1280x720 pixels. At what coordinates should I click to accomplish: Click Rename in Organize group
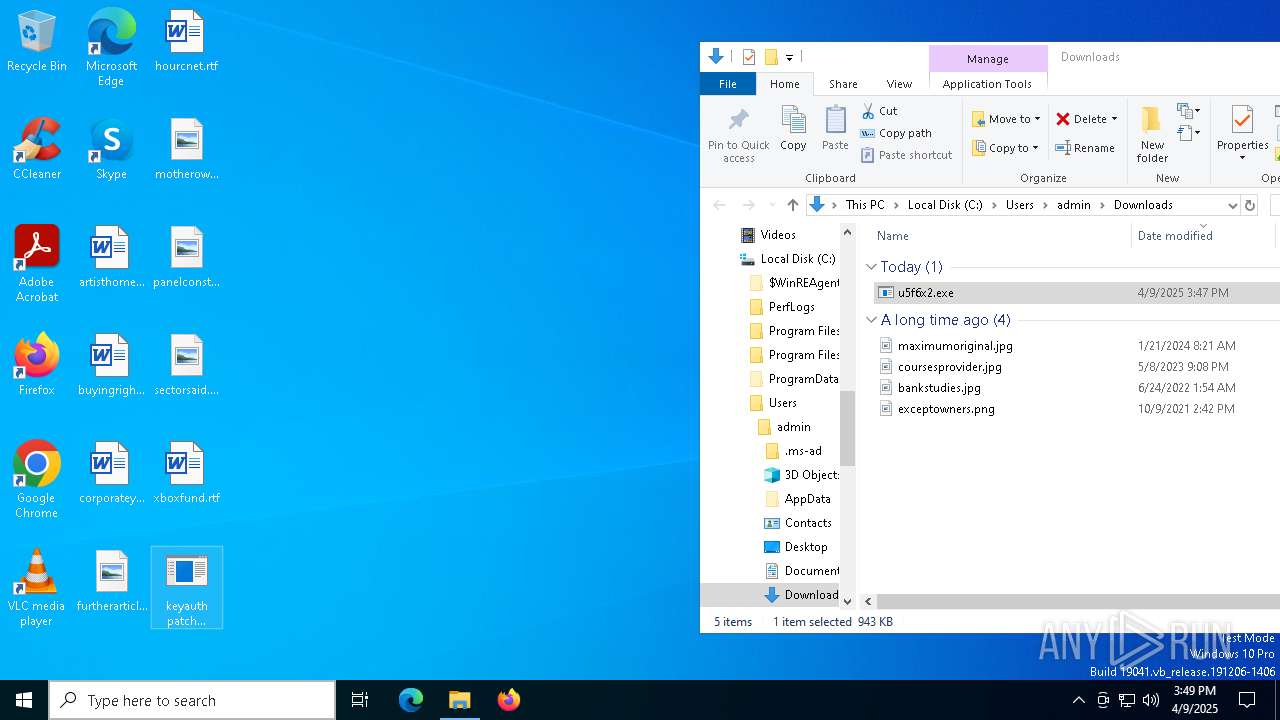tap(1085, 148)
